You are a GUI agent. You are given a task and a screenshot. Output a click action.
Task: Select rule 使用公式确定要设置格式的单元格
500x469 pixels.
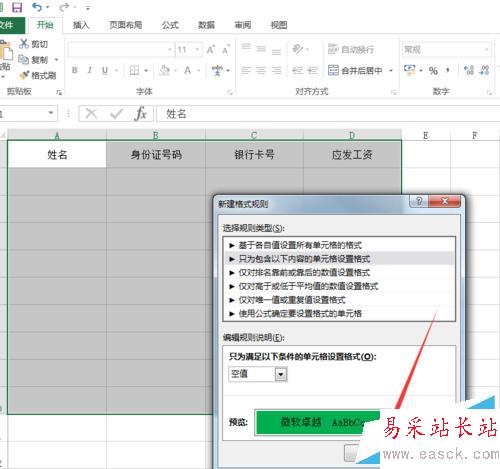click(339, 313)
